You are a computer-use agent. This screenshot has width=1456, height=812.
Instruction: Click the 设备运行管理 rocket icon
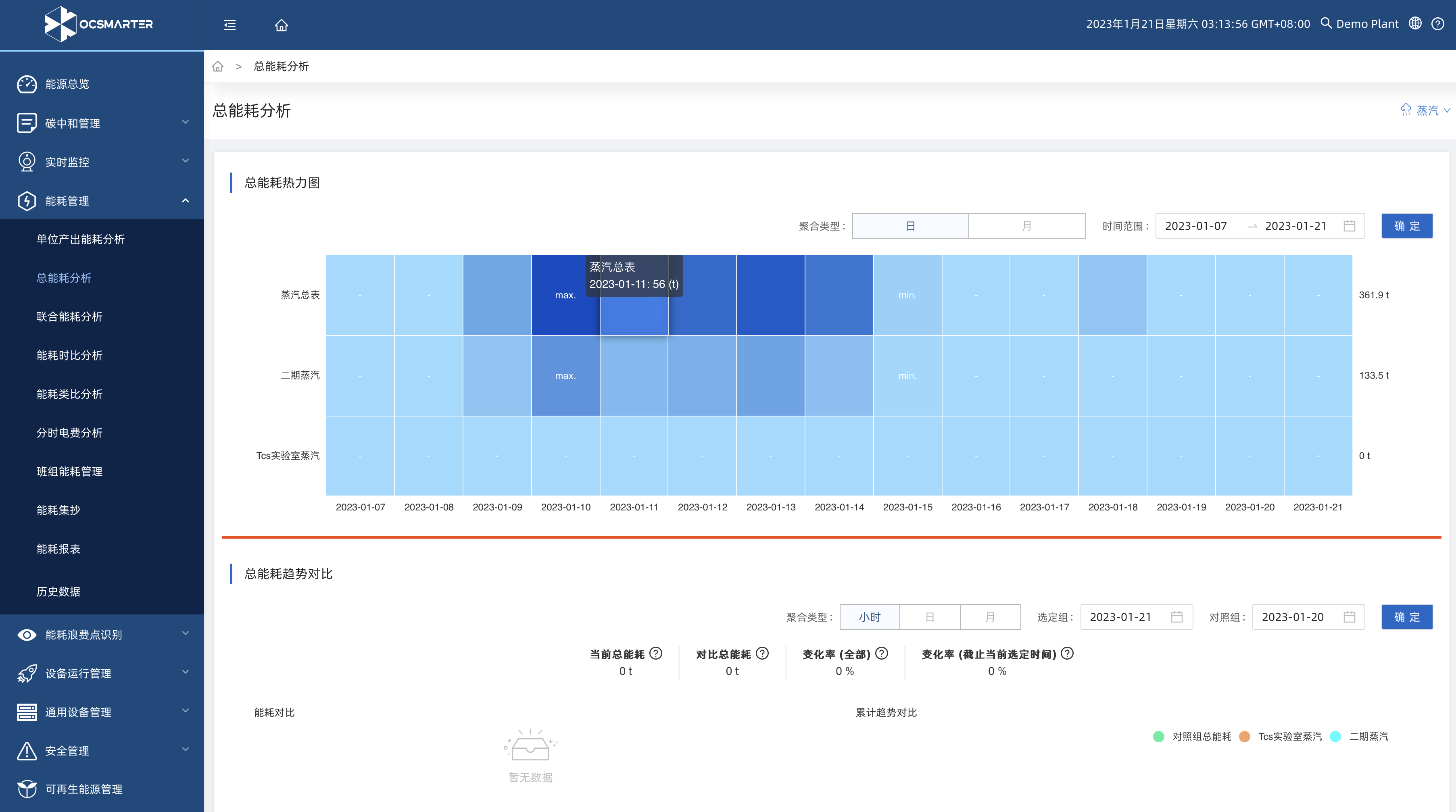27,673
